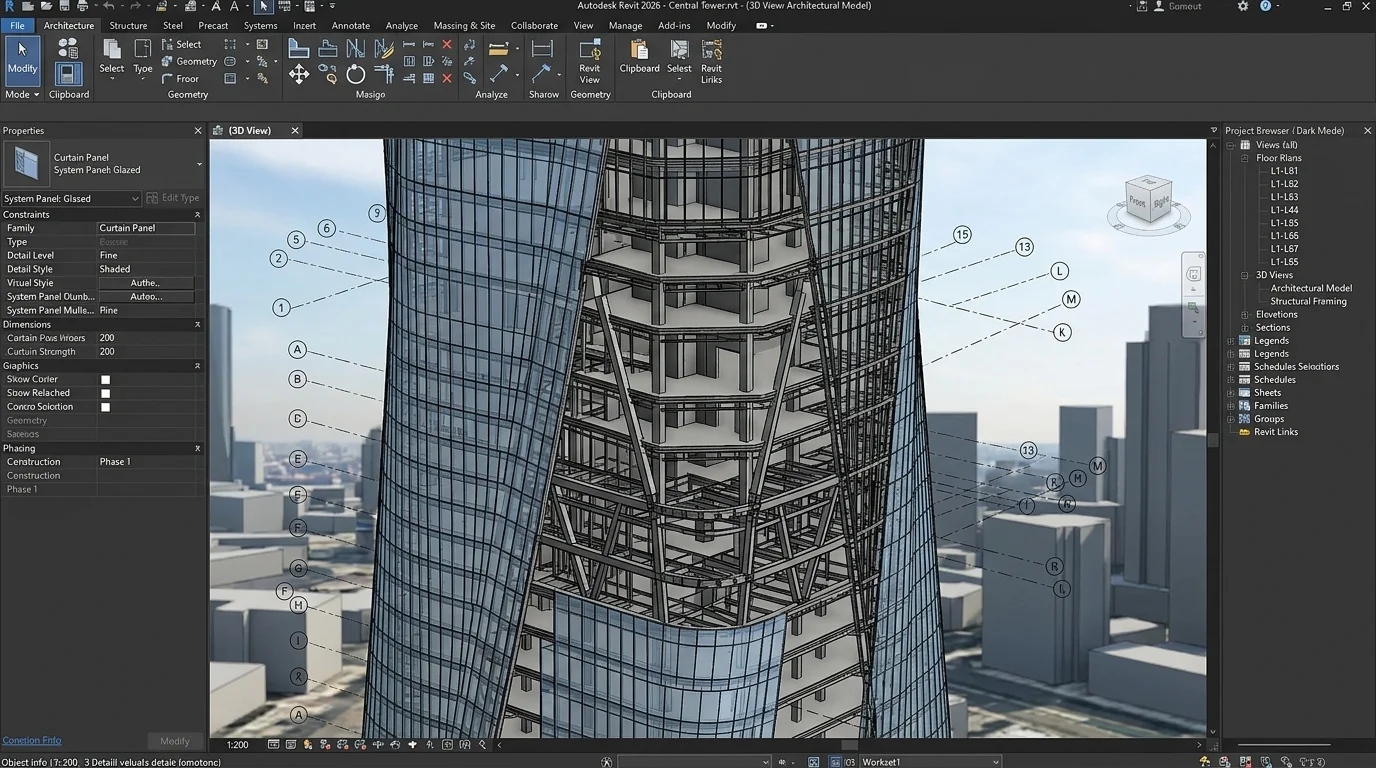This screenshot has width=1376, height=768.
Task: Expand the Sheets node in Project Browser
Action: click(x=1231, y=393)
